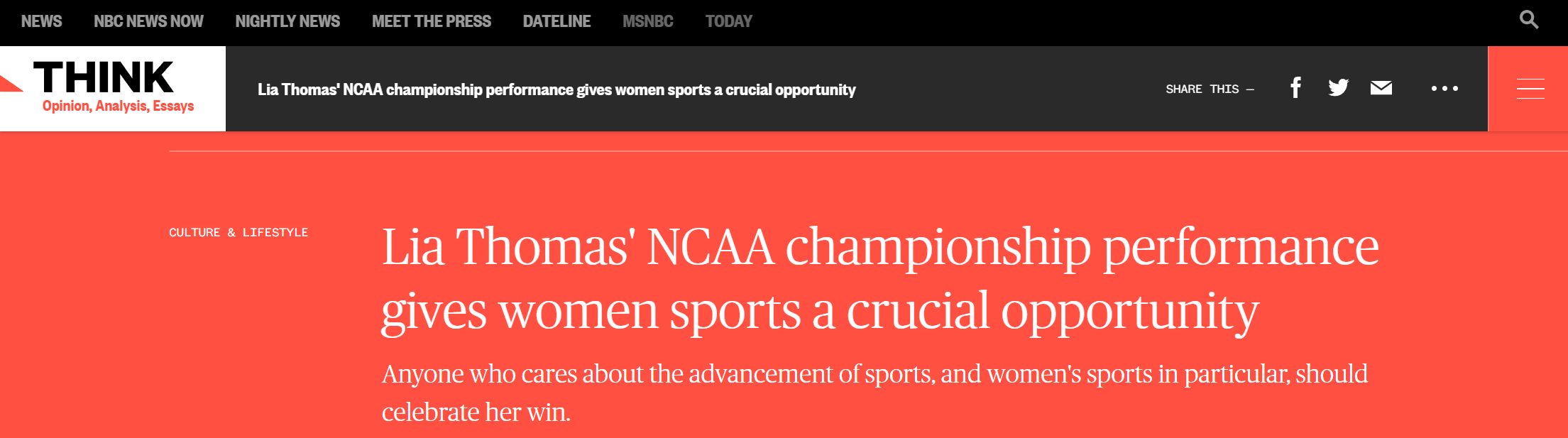
Task: Open the hamburger menu
Action: 1530,89
